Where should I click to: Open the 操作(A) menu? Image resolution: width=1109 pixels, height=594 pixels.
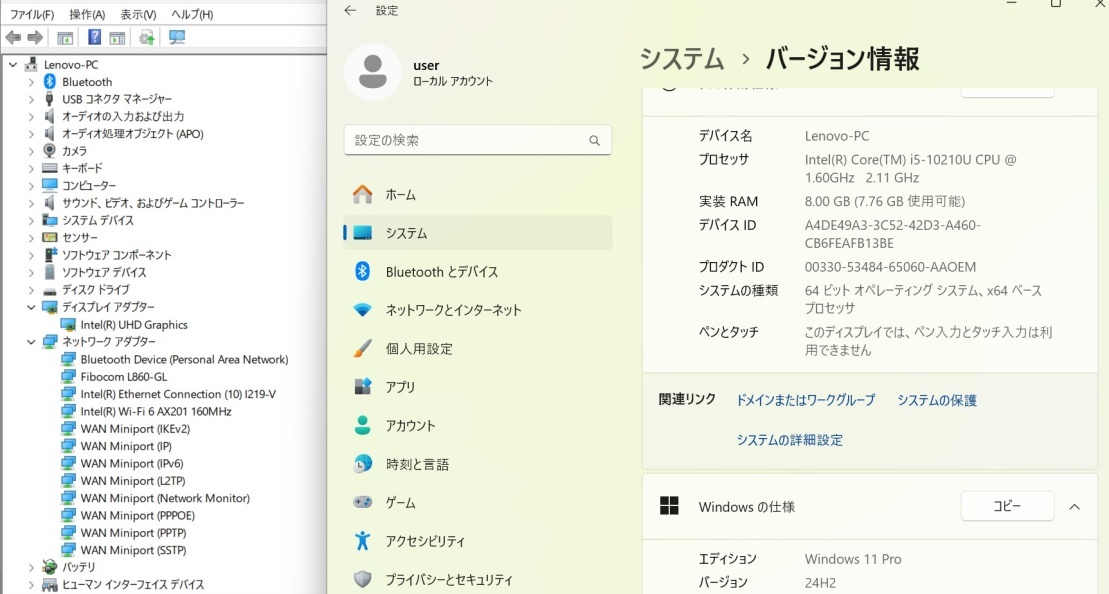point(87,15)
